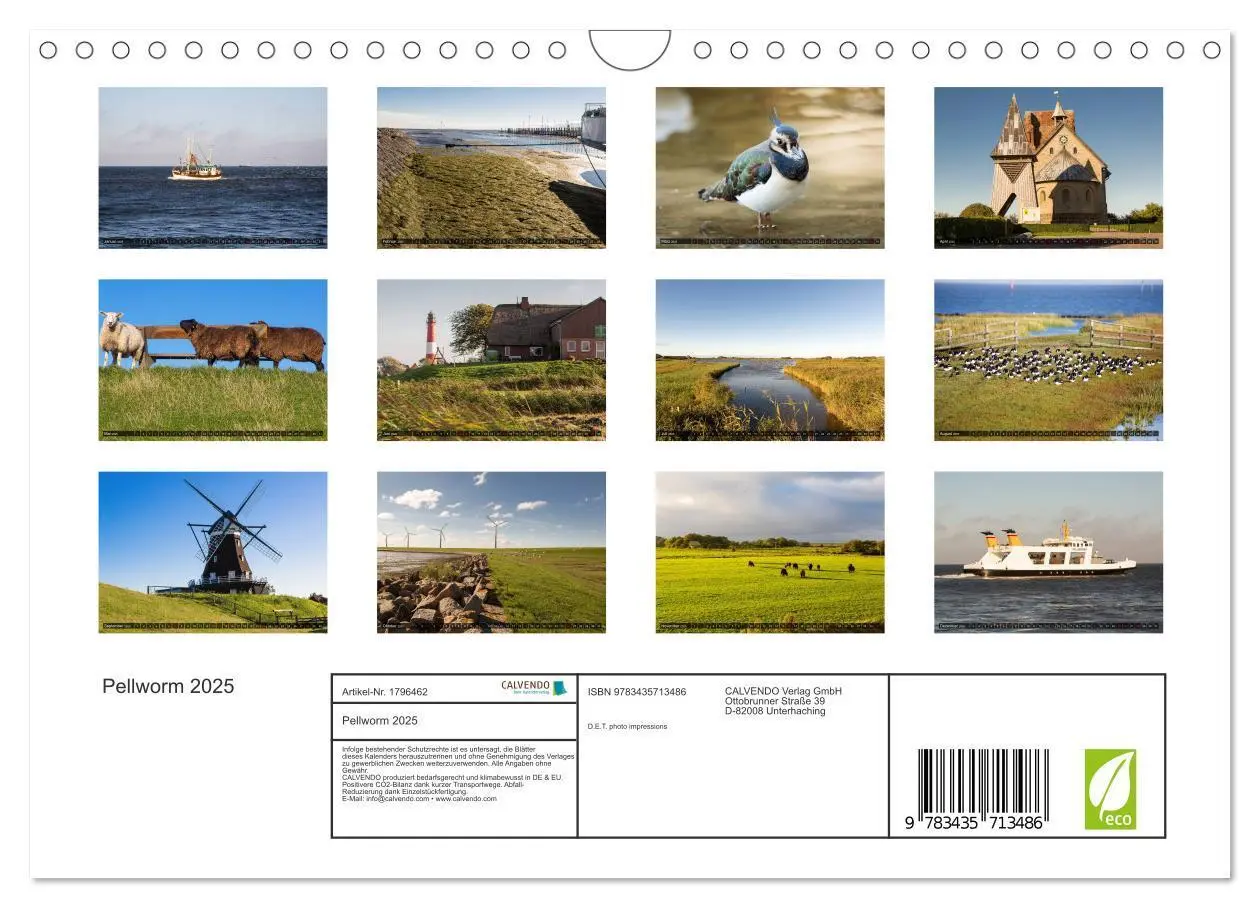Select the white ferry ship photo
This screenshot has height=908, width=1260.
click(1048, 552)
